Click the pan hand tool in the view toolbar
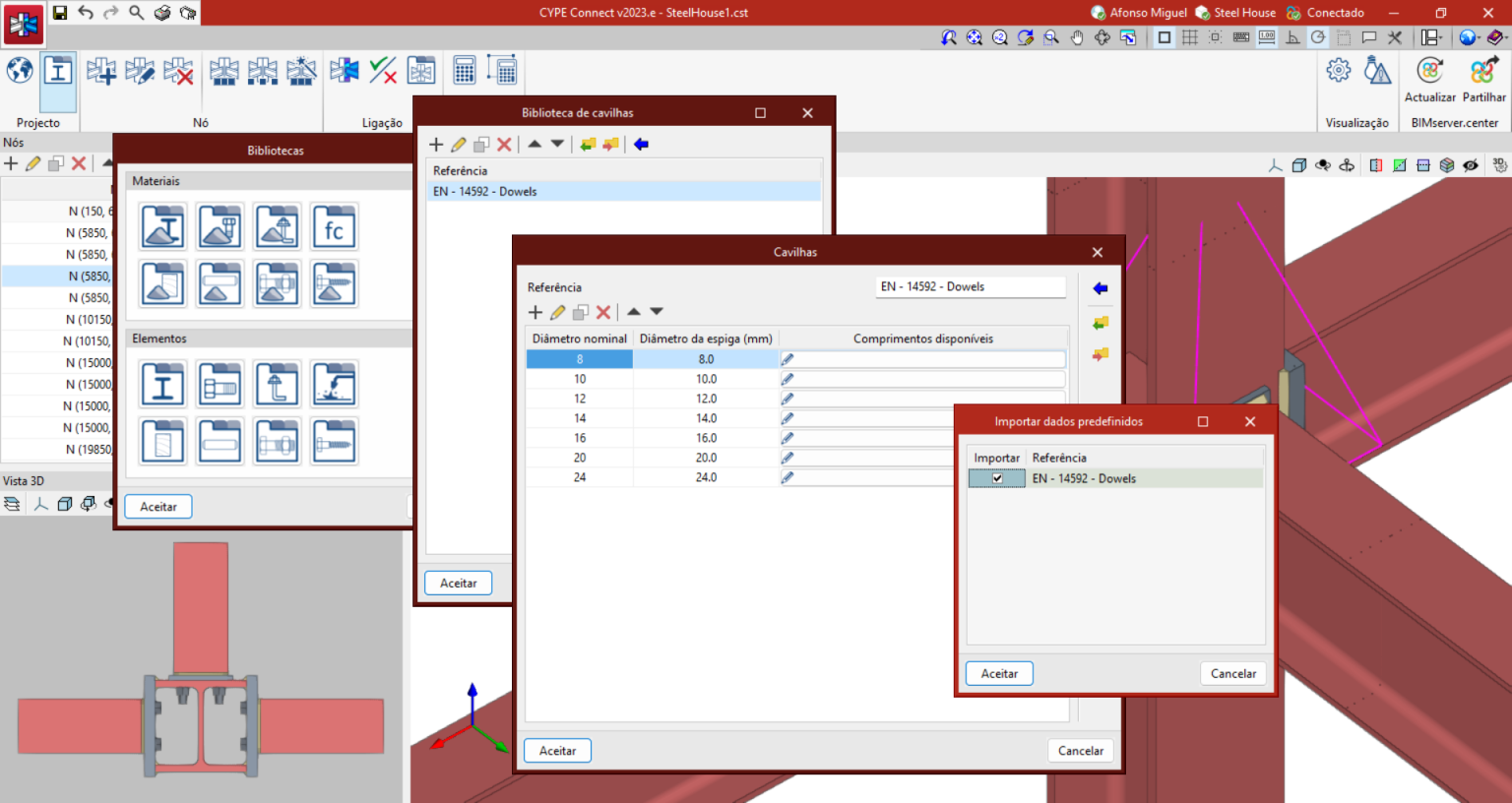This screenshot has height=803, width=1512. (x=1077, y=37)
